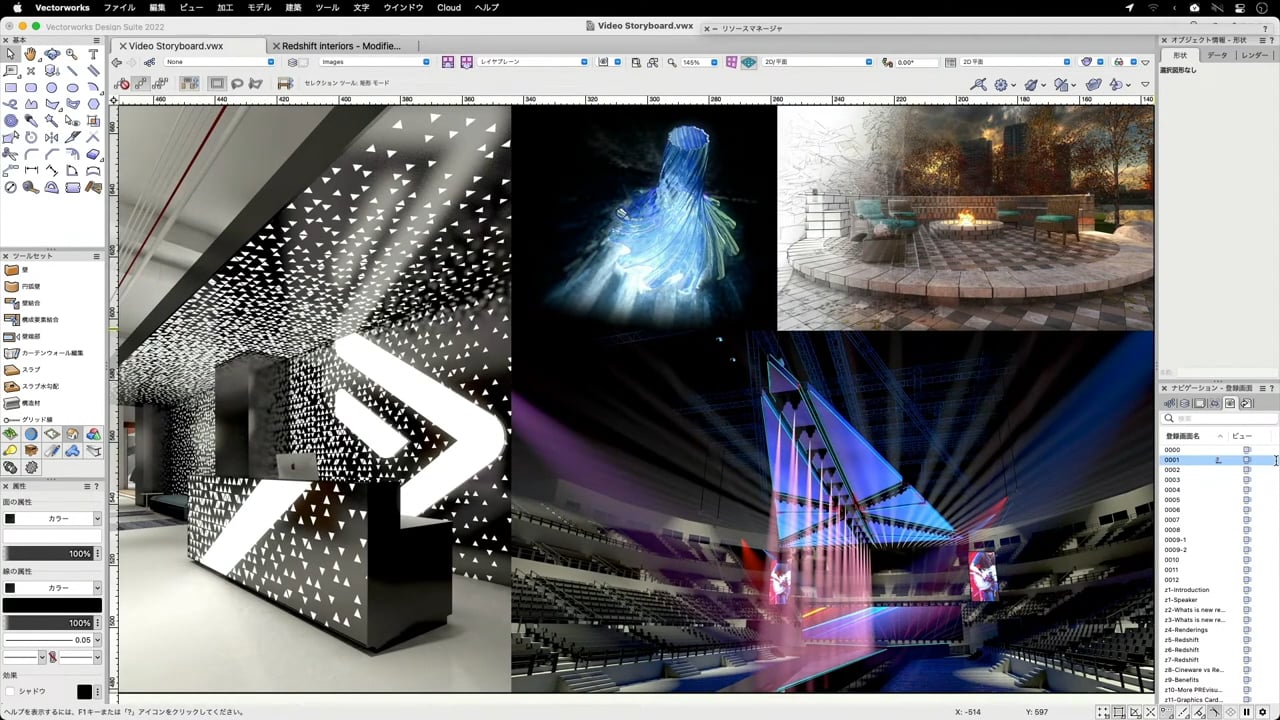Pick the Circle tool
Image resolution: width=1280 pixels, height=720 pixels.
[x=52, y=88]
